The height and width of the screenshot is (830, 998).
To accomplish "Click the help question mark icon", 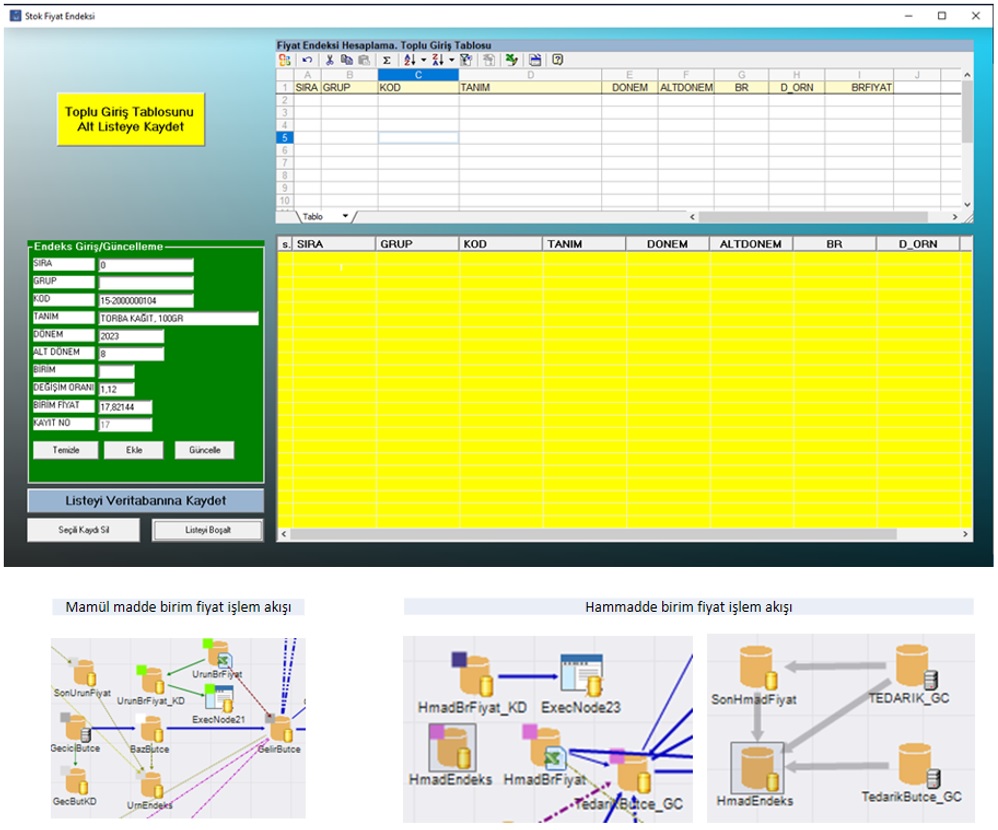I will pyautogui.click(x=558, y=60).
